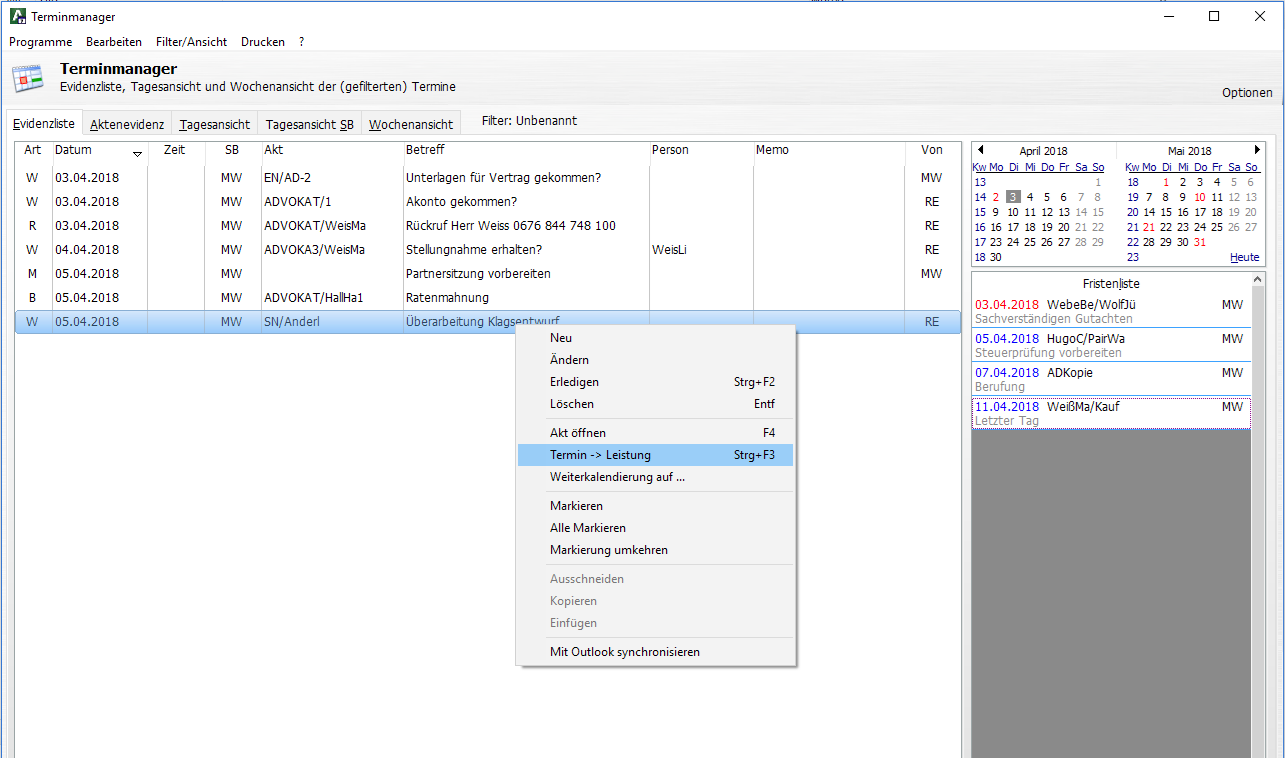Screen dimensions: 1285x758
Task: Choose Alle Markieren in context menu
Action: [656, 528]
